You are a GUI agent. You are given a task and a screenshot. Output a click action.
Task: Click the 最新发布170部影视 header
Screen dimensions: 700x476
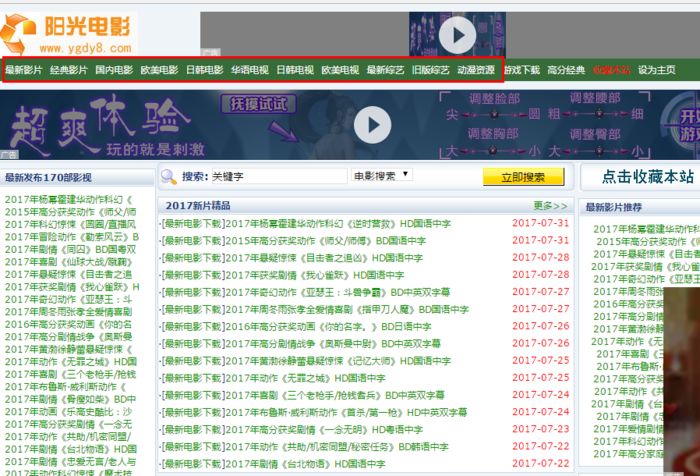coord(48,178)
